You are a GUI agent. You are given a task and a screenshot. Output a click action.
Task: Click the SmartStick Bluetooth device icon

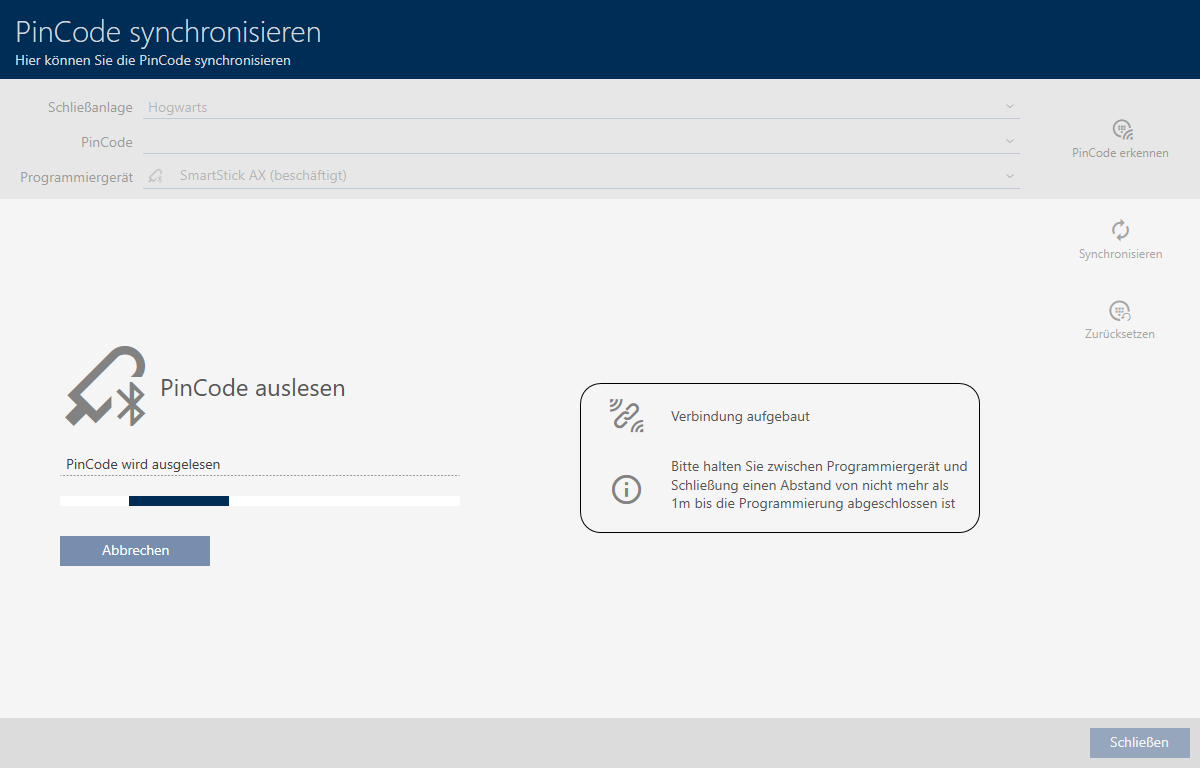pyautogui.click(x=106, y=387)
